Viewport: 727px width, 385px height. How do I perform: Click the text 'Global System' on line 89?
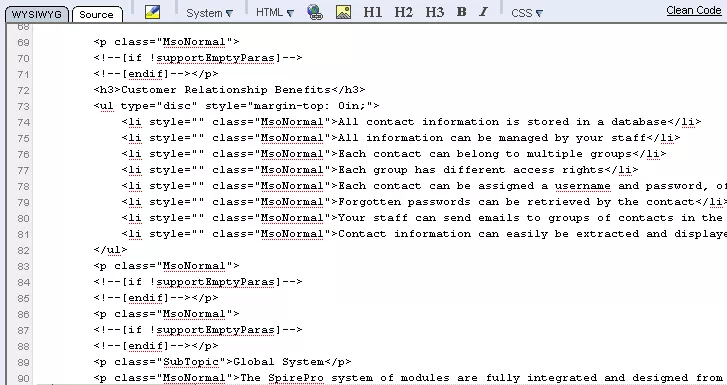point(278,362)
